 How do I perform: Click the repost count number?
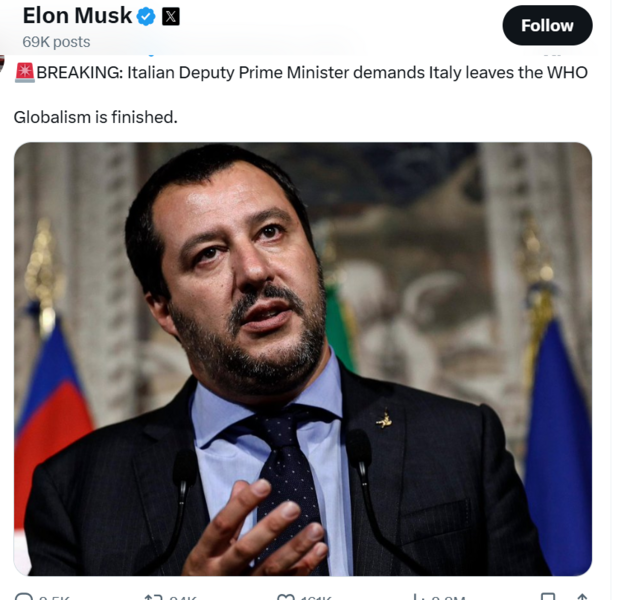click(x=183, y=597)
